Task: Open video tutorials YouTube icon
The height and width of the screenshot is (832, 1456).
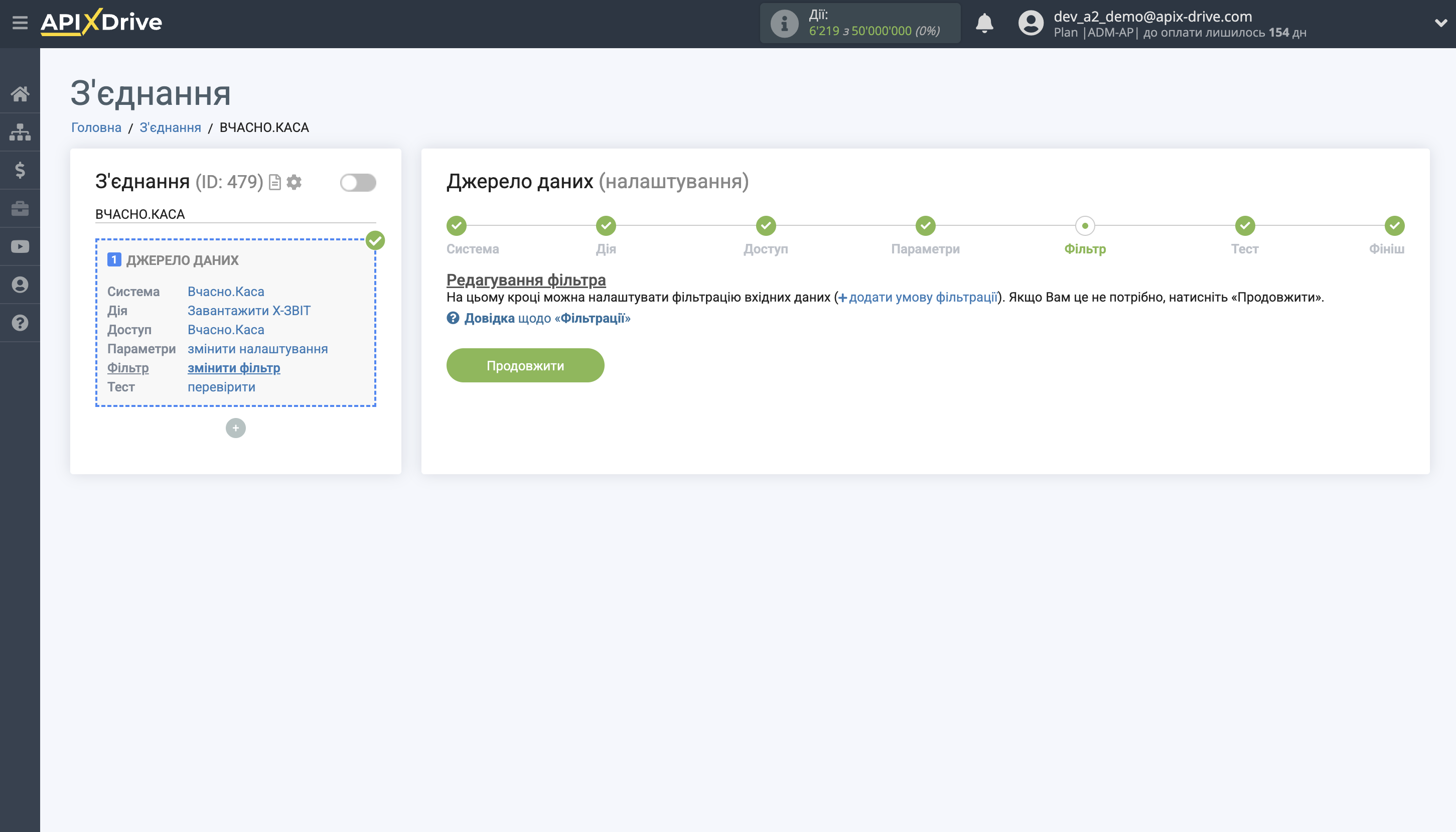Action: pyautogui.click(x=20, y=247)
